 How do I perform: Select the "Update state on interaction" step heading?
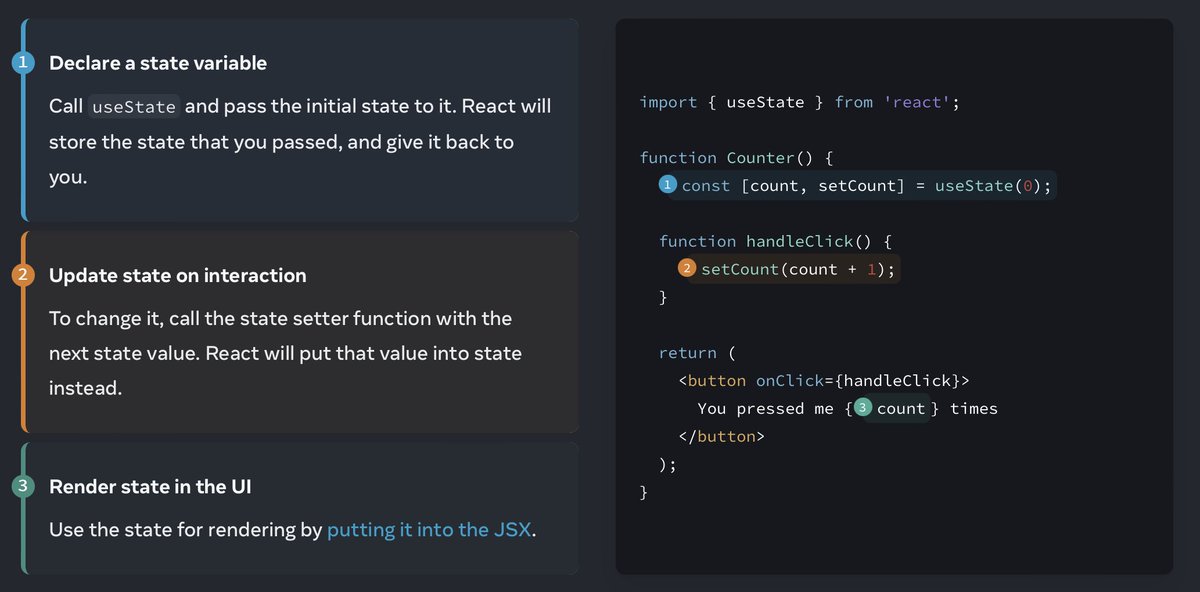pyautogui.click(x=178, y=275)
